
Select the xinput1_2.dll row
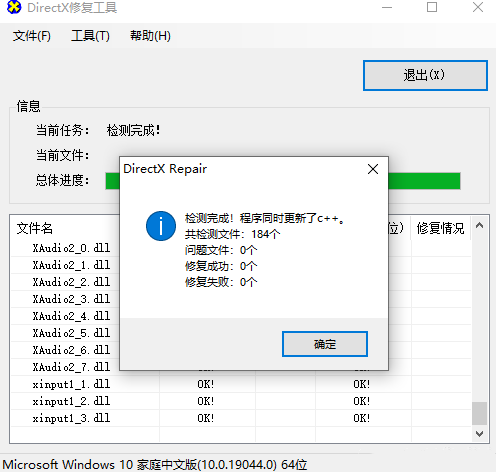[241, 401]
